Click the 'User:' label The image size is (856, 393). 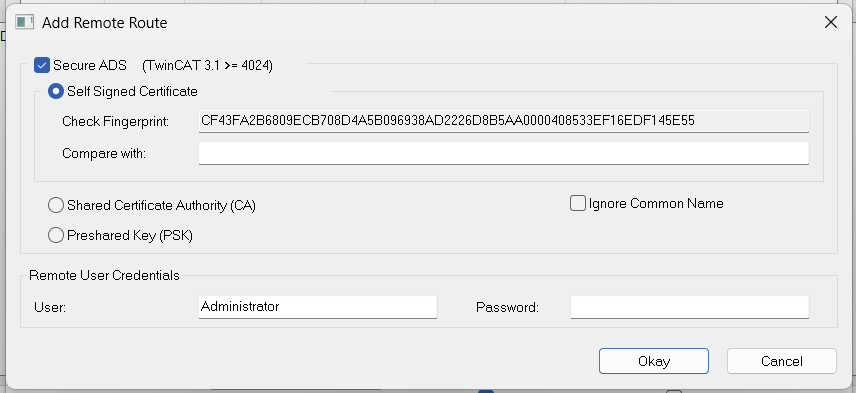(50, 307)
